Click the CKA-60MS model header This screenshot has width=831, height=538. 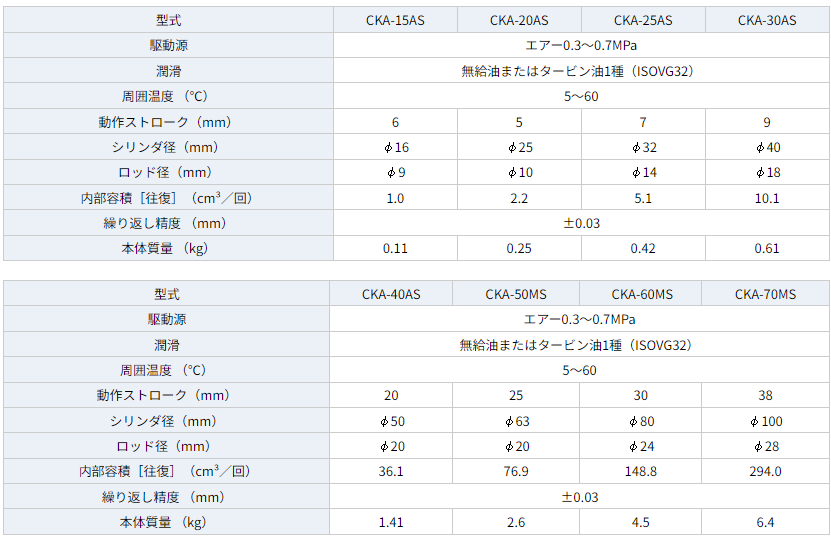tap(641, 294)
